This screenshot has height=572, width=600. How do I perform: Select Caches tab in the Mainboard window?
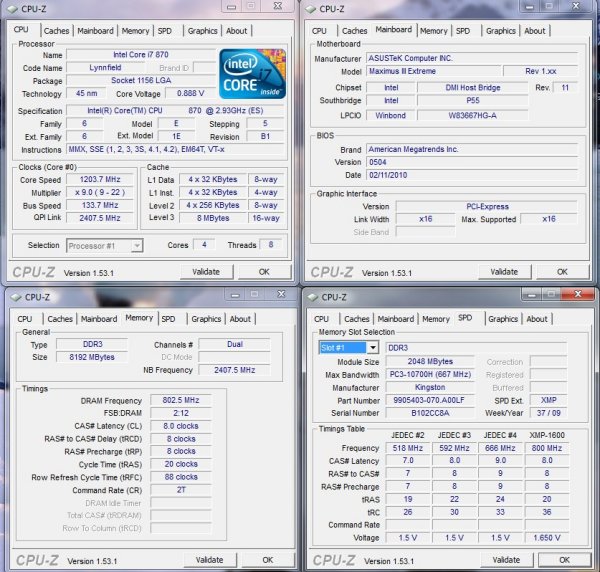coord(354,31)
